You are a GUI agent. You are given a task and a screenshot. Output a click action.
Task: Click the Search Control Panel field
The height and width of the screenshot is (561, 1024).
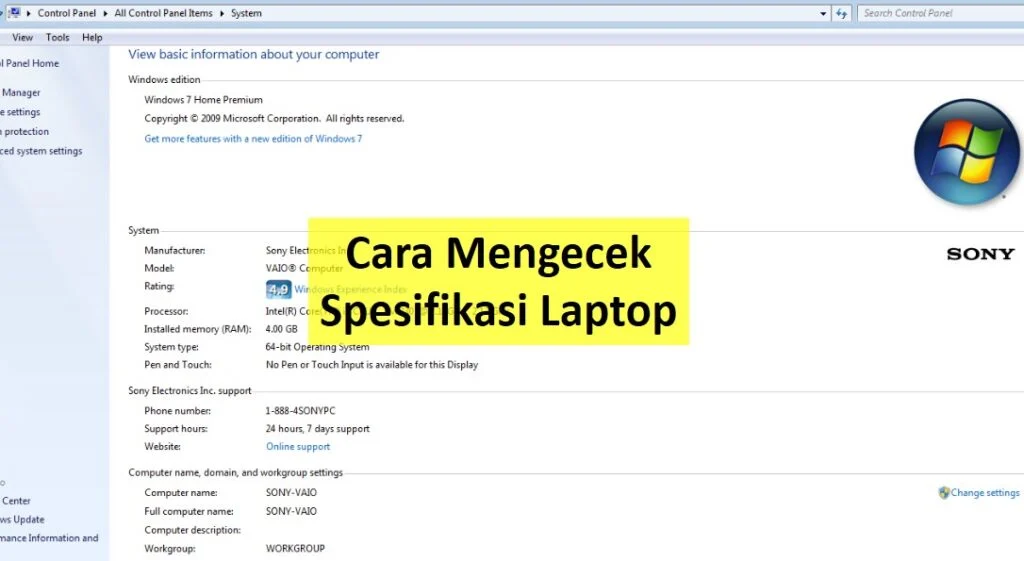point(940,13)
